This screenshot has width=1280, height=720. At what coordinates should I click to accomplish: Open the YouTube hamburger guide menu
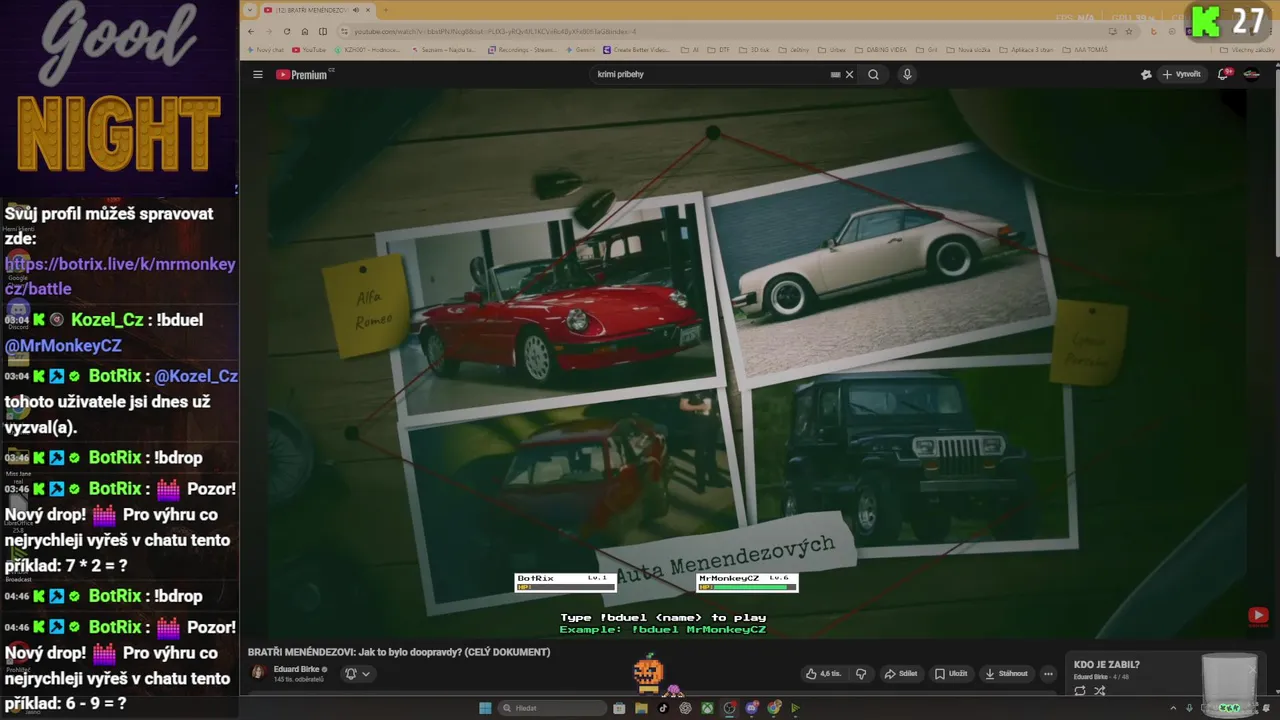click(257, 74)
